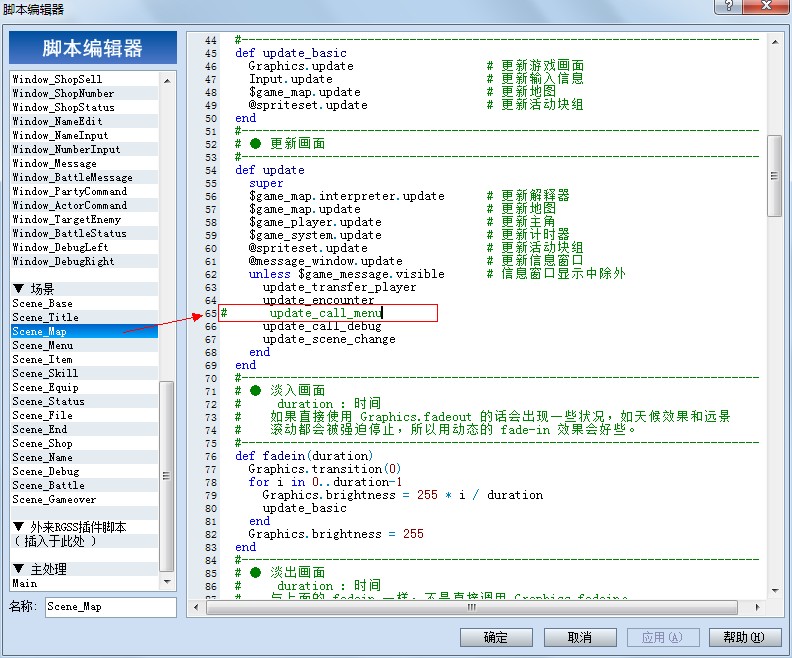
Task: Select Window_DebugRight script
Action: (x=84, y=262)
